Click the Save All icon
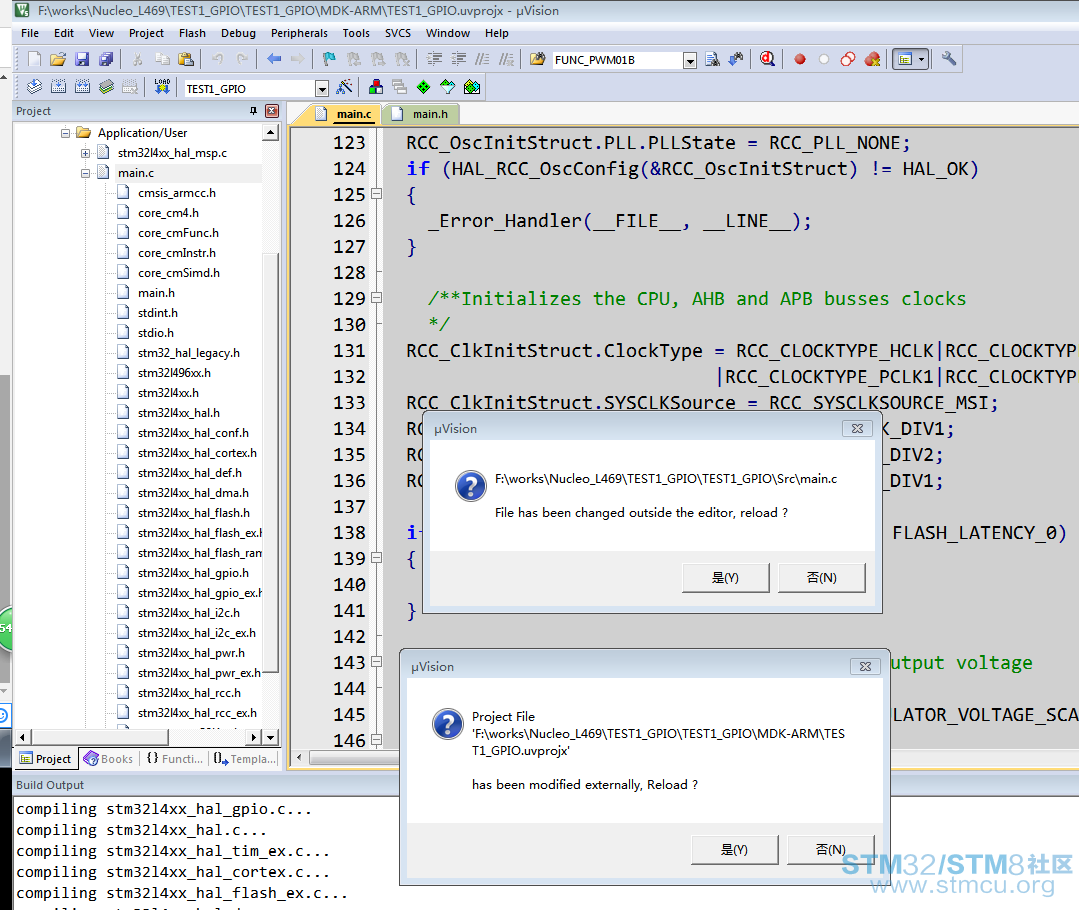Viewport: 1079px width, 910px height. pos(106,59)
